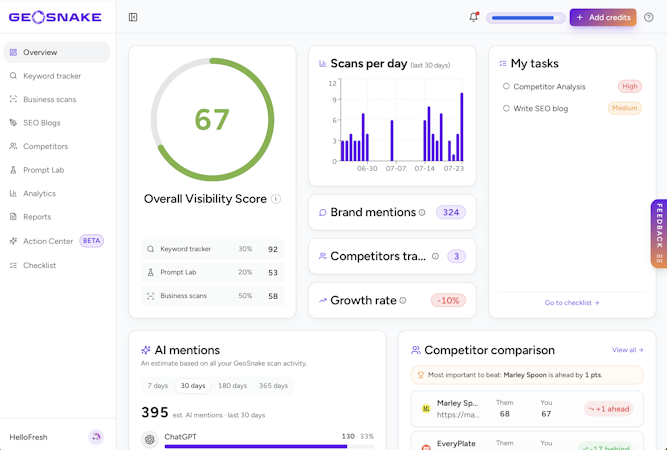The image size is (667, 450).
Task: Click the Overall Visibility Score info icon
Action: coord(276,199)
